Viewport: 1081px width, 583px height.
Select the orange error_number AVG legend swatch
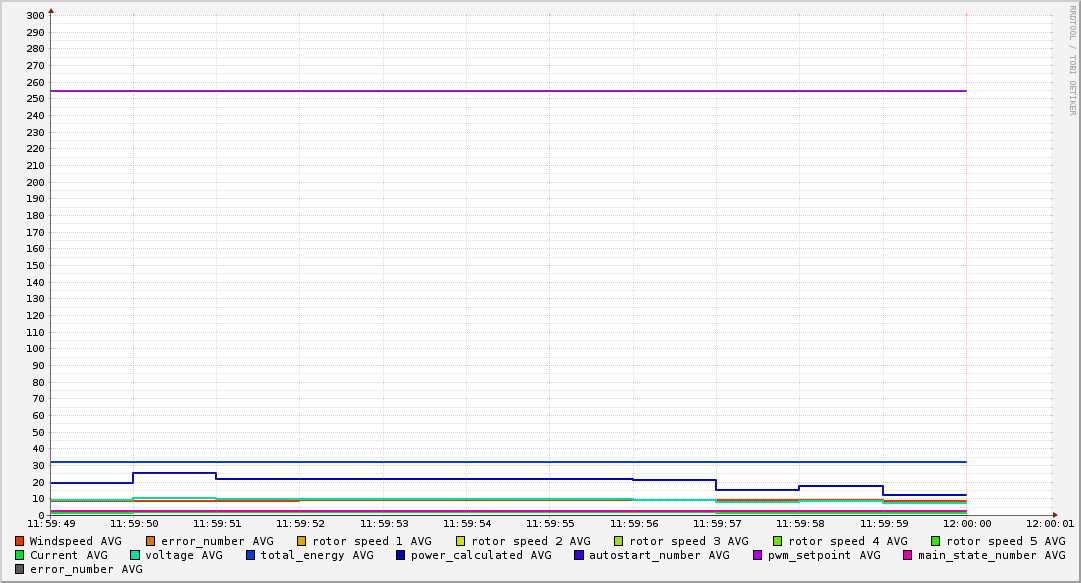point(151,541)
